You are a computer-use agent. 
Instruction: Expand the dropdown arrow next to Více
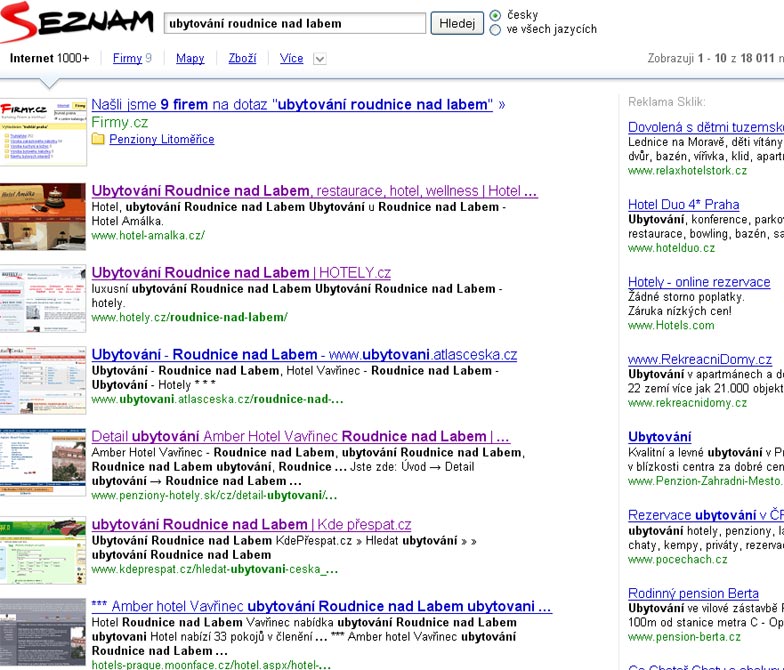click(x=320, y=59)
